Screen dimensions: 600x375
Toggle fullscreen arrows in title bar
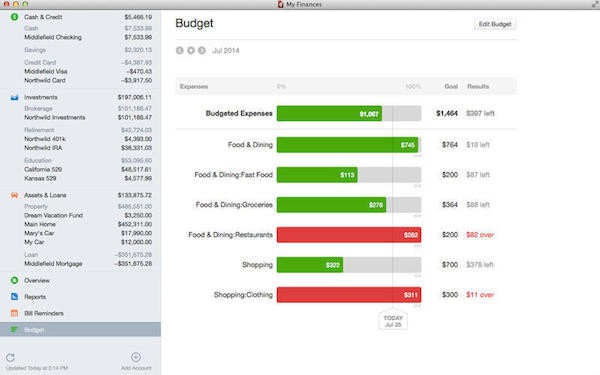click(595, 4)
